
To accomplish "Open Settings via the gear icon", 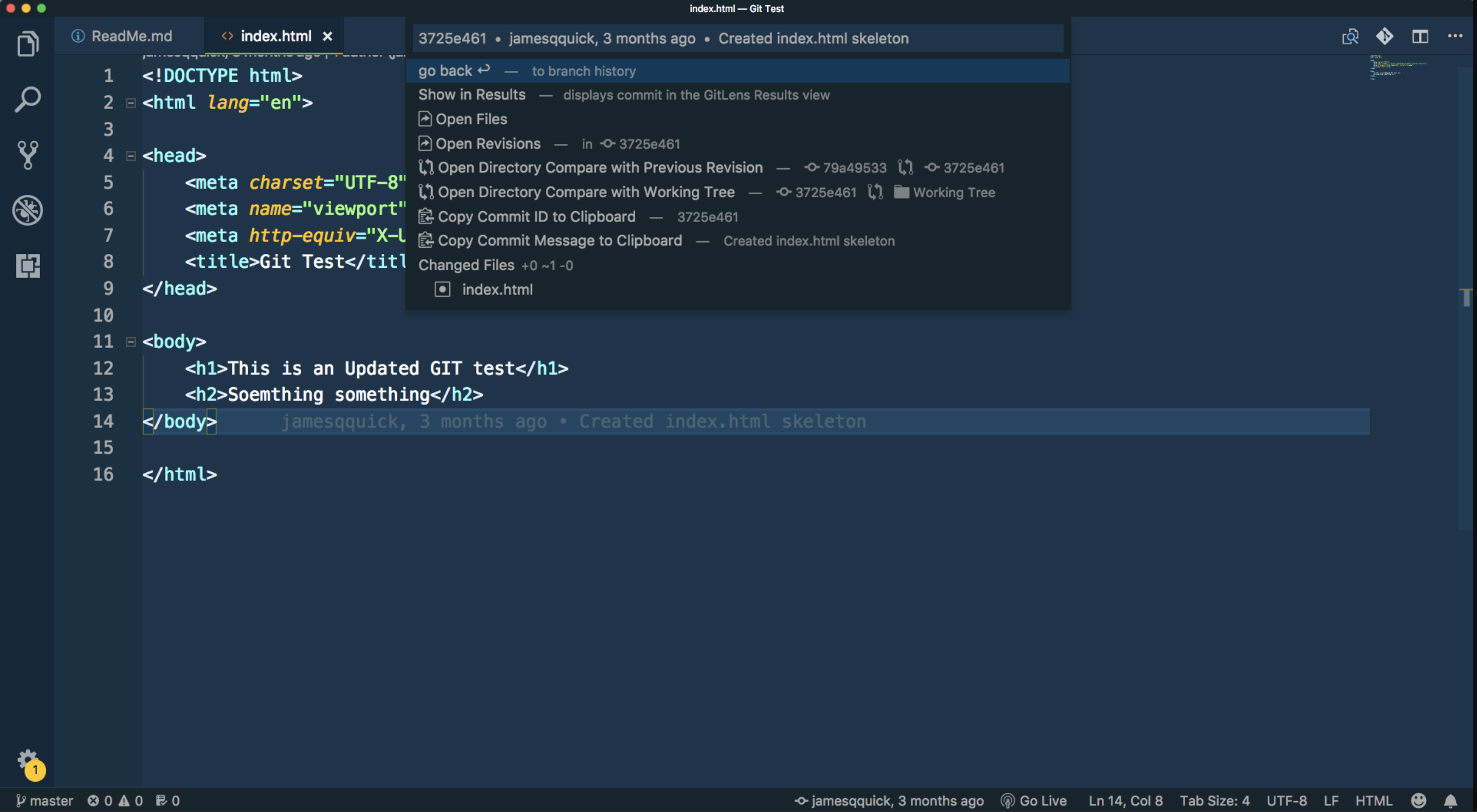I will (27, 759).
